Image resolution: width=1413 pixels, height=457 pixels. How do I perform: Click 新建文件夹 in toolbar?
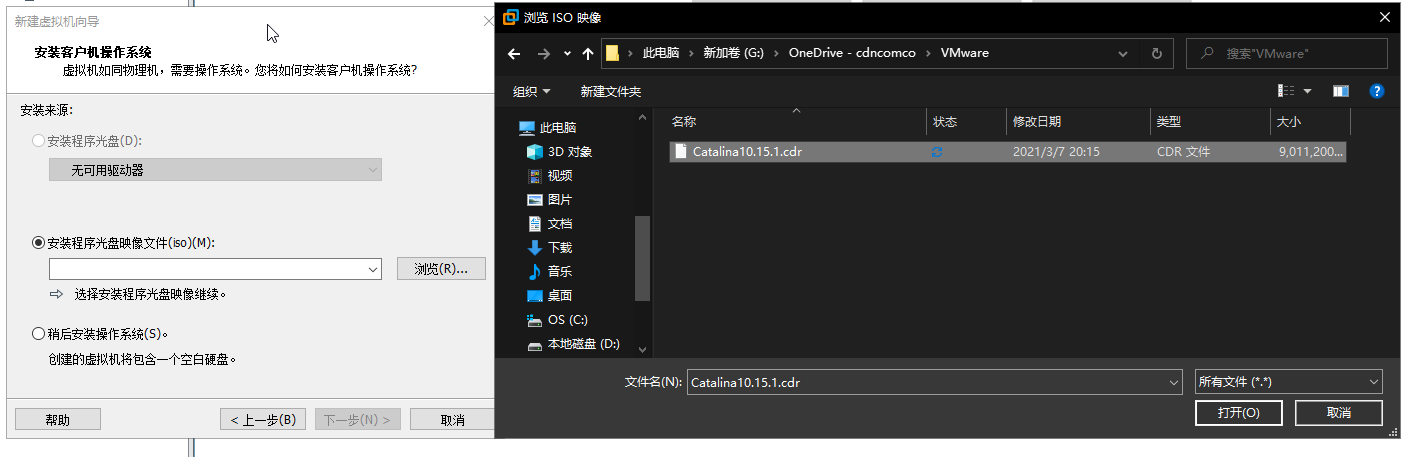click(x=610, y=92)
